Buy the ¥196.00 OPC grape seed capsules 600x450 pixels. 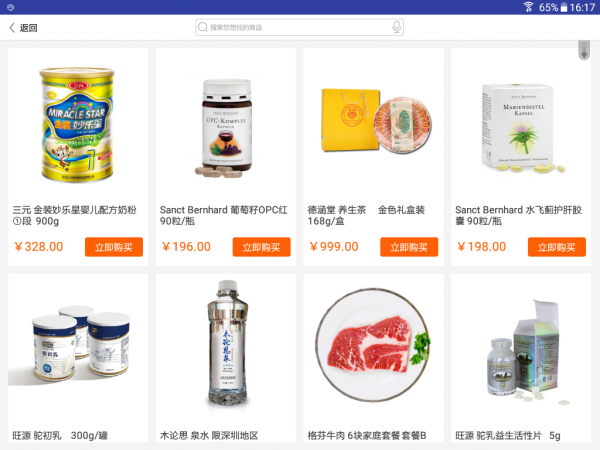point(262,247)
